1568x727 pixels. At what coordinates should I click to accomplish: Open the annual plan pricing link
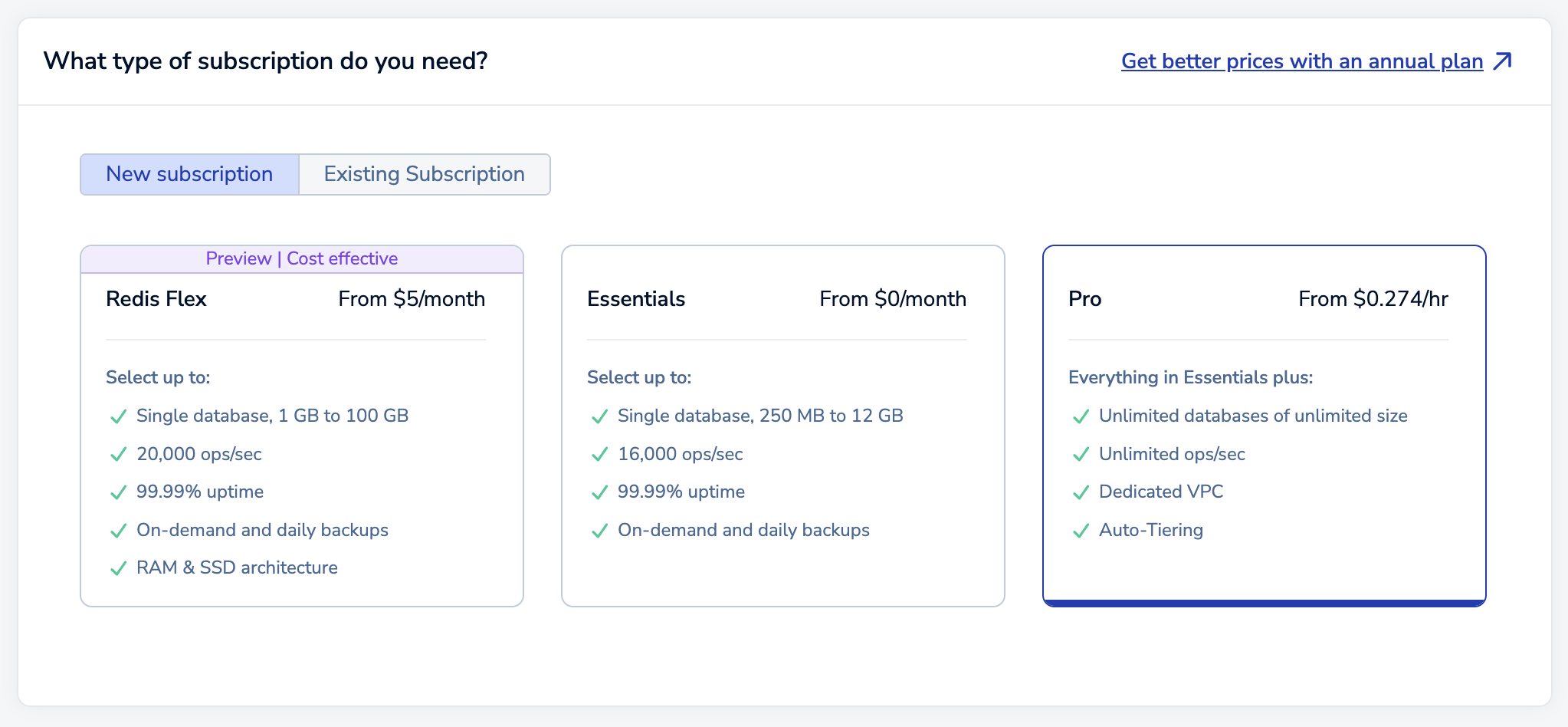[1302, 61]
